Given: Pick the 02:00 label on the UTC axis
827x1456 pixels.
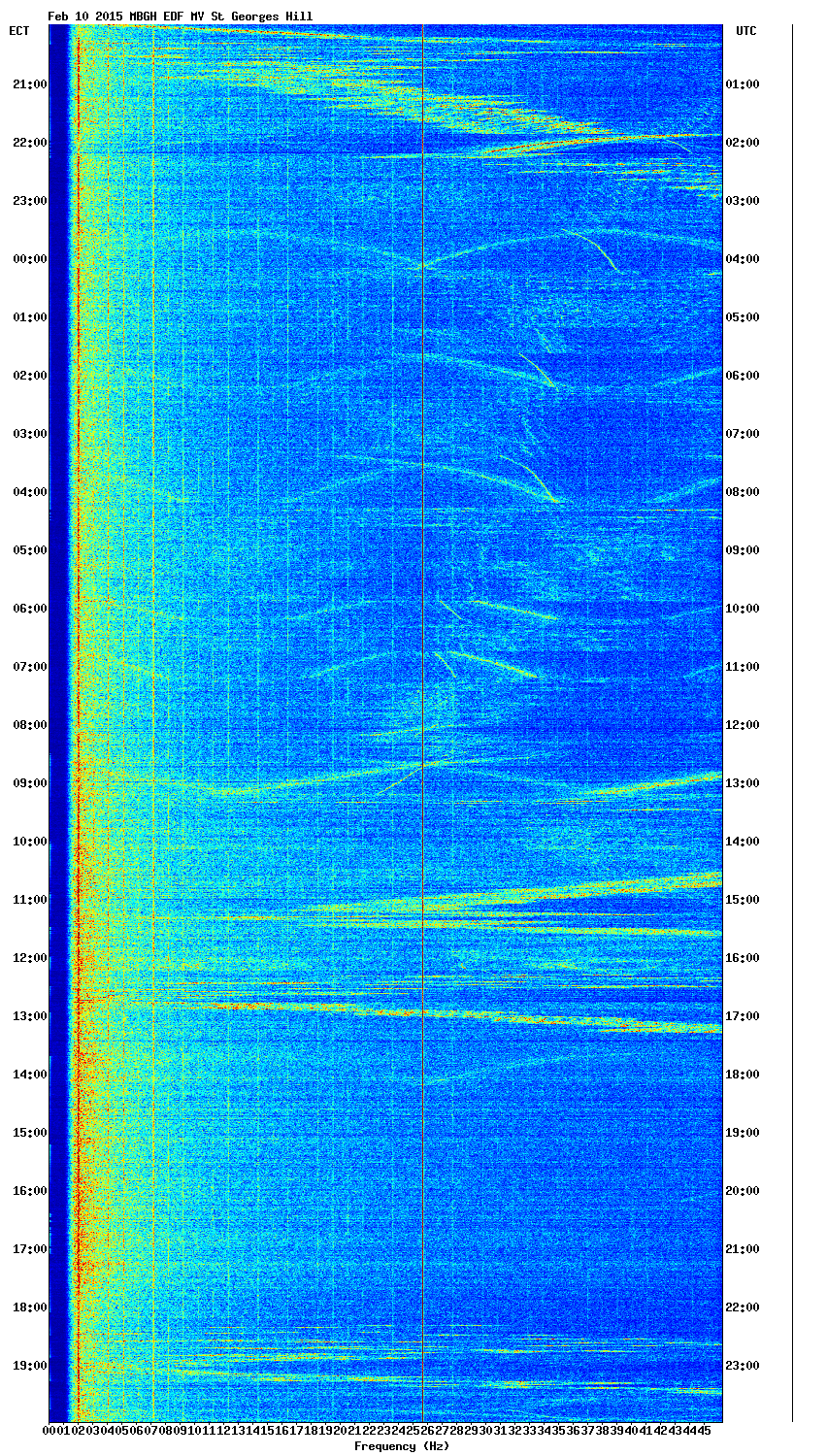Looking at the screenshot, I should coord(743,143).
